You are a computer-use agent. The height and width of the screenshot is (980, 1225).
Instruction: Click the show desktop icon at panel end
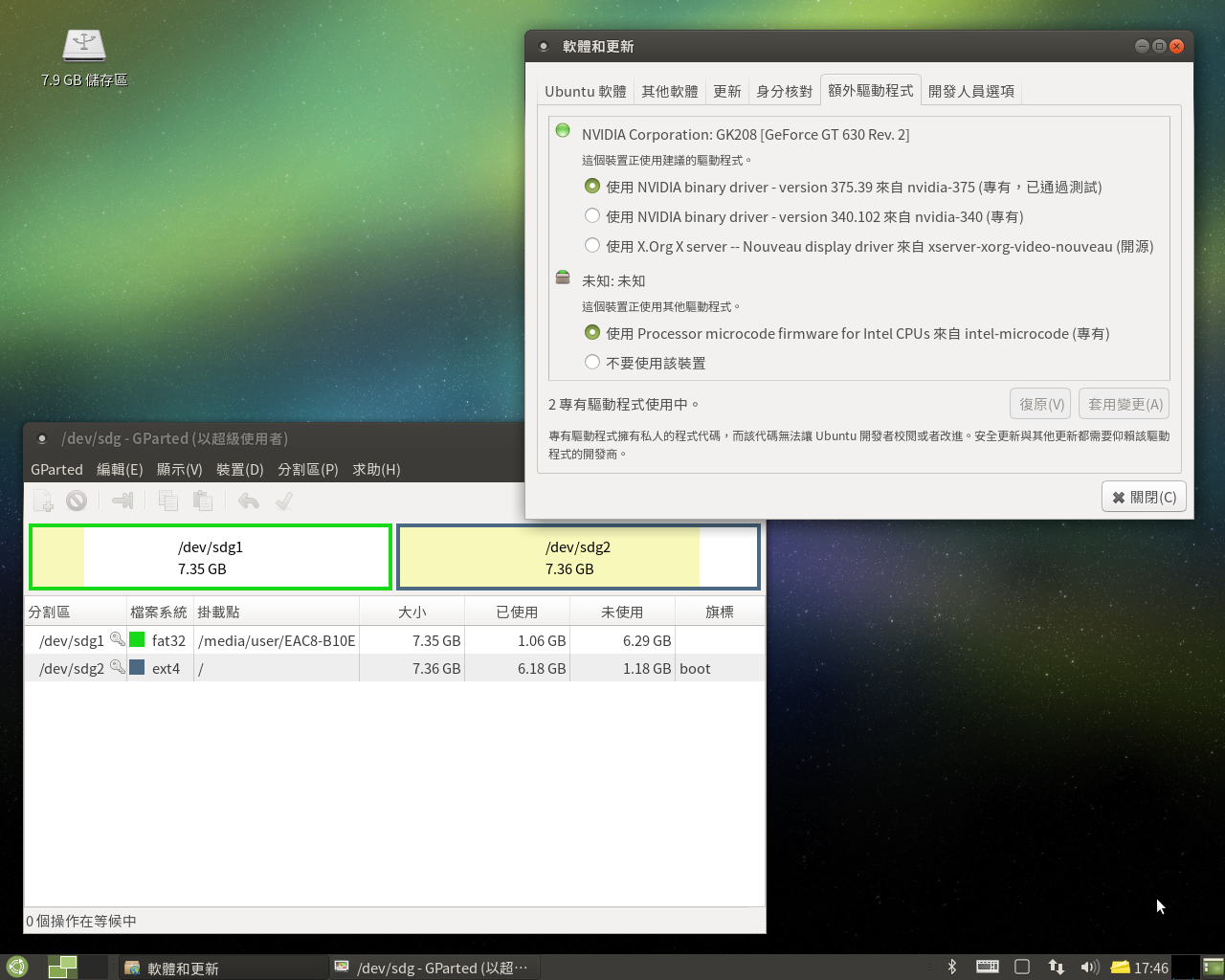1213,967
